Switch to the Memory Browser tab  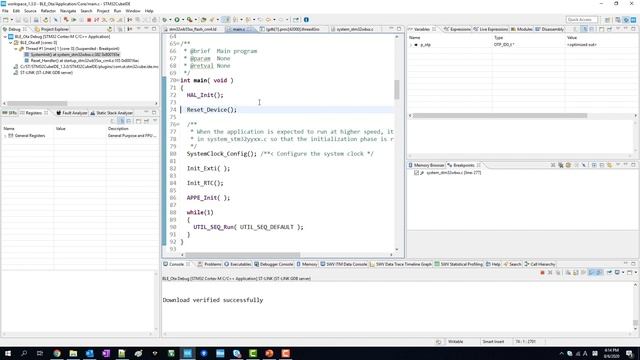426,165
